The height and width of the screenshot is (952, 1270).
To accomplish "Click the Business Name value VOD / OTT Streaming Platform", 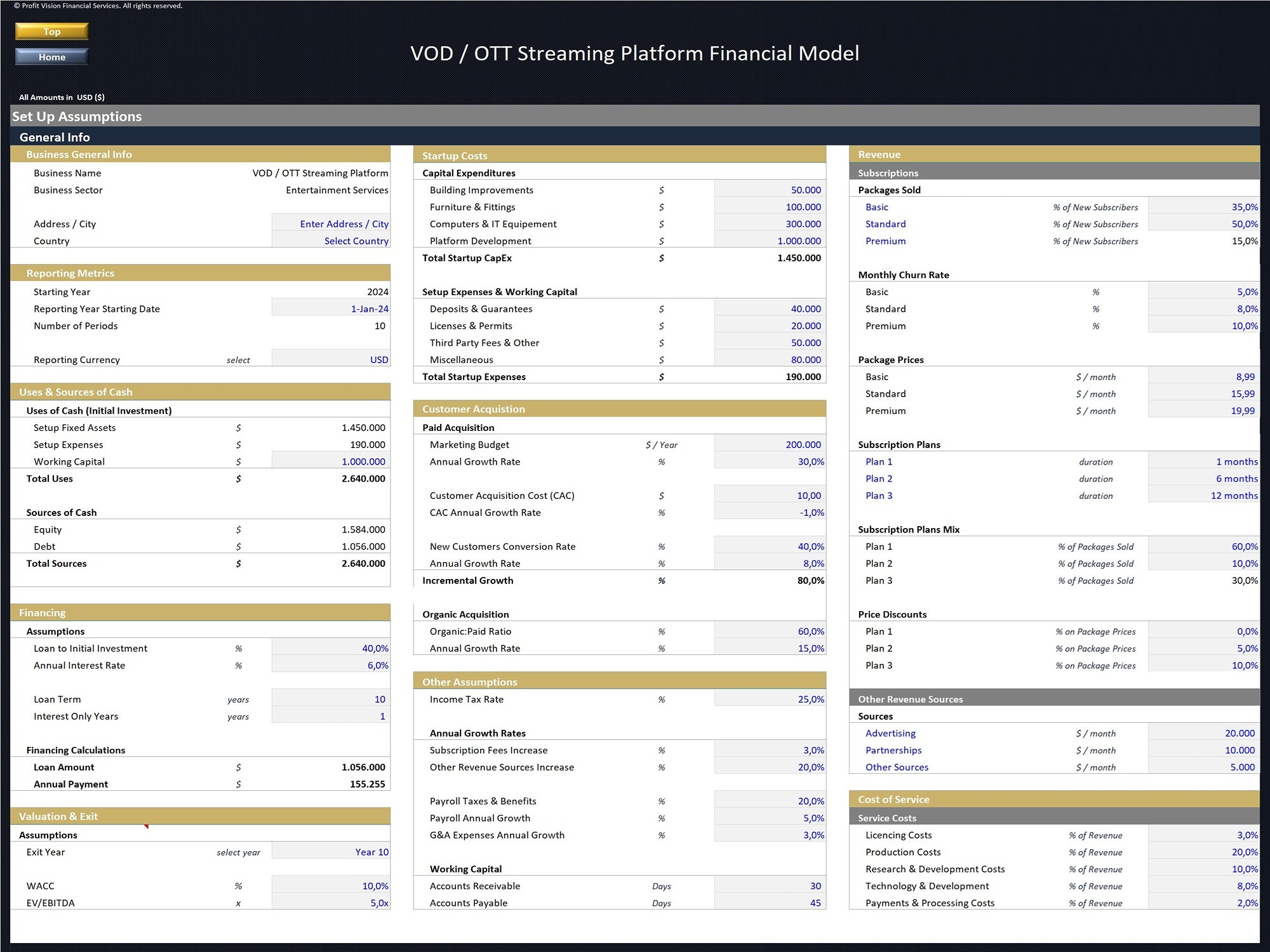I will (320, 173).
